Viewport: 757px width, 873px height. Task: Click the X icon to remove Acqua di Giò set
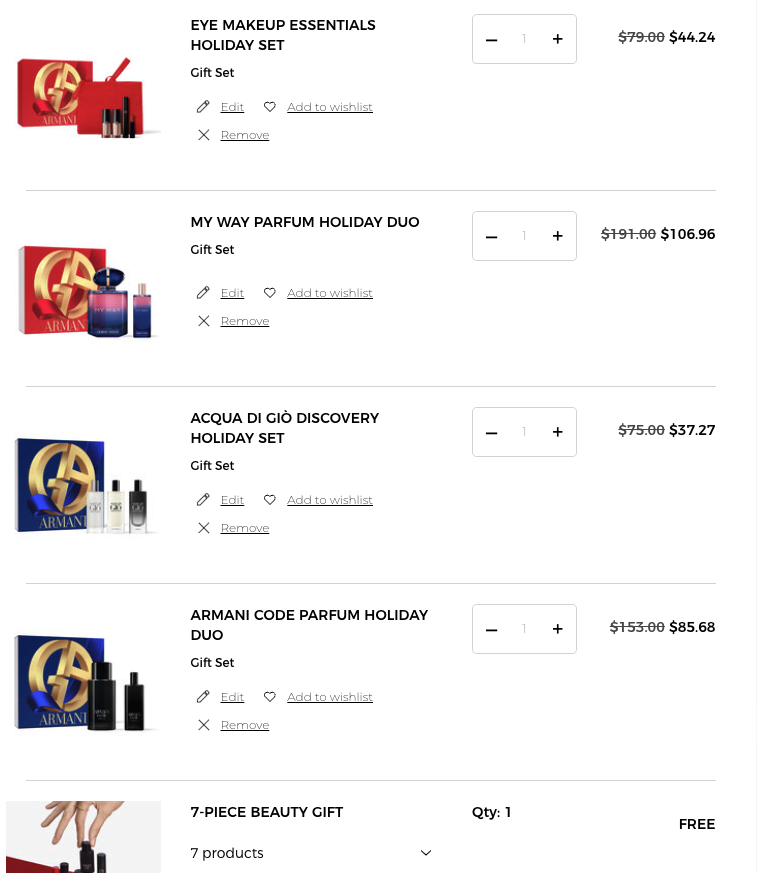click(x=204, y=527)
